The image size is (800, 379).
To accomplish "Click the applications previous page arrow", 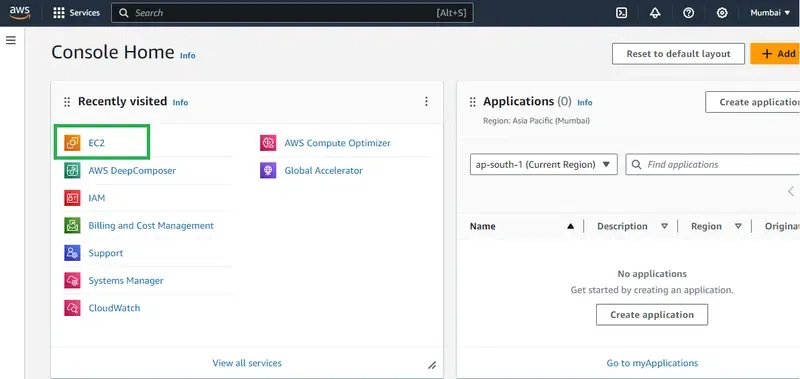I will (791, 191).
